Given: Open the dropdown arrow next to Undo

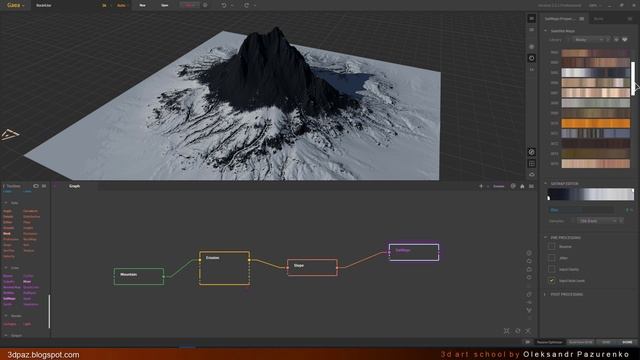Looking at the screenshot, I should coord(232,5).
